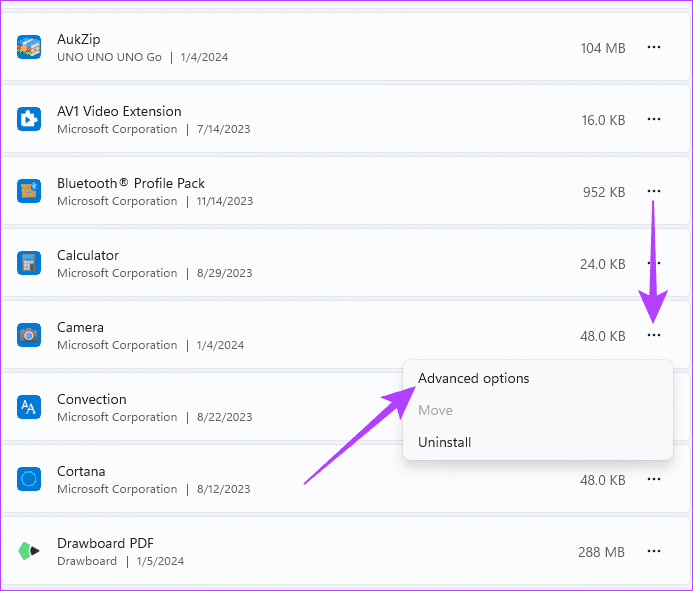Choose Advanced options in the context menu

click(x=537, y=378)
